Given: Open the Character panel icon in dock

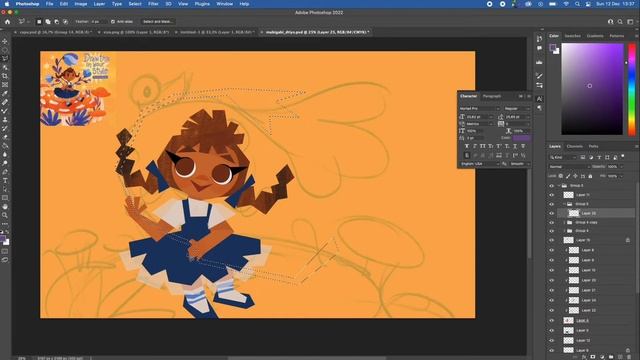Looking at the screenshot, I should 539,99.
